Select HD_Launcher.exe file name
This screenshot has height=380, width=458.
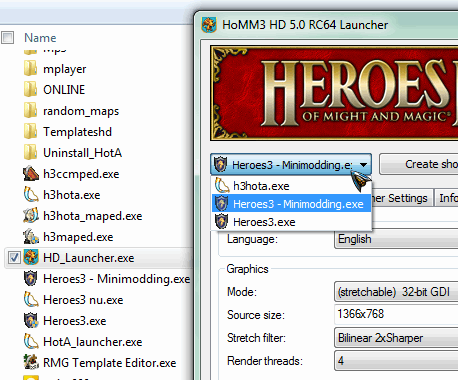(89, 258)
